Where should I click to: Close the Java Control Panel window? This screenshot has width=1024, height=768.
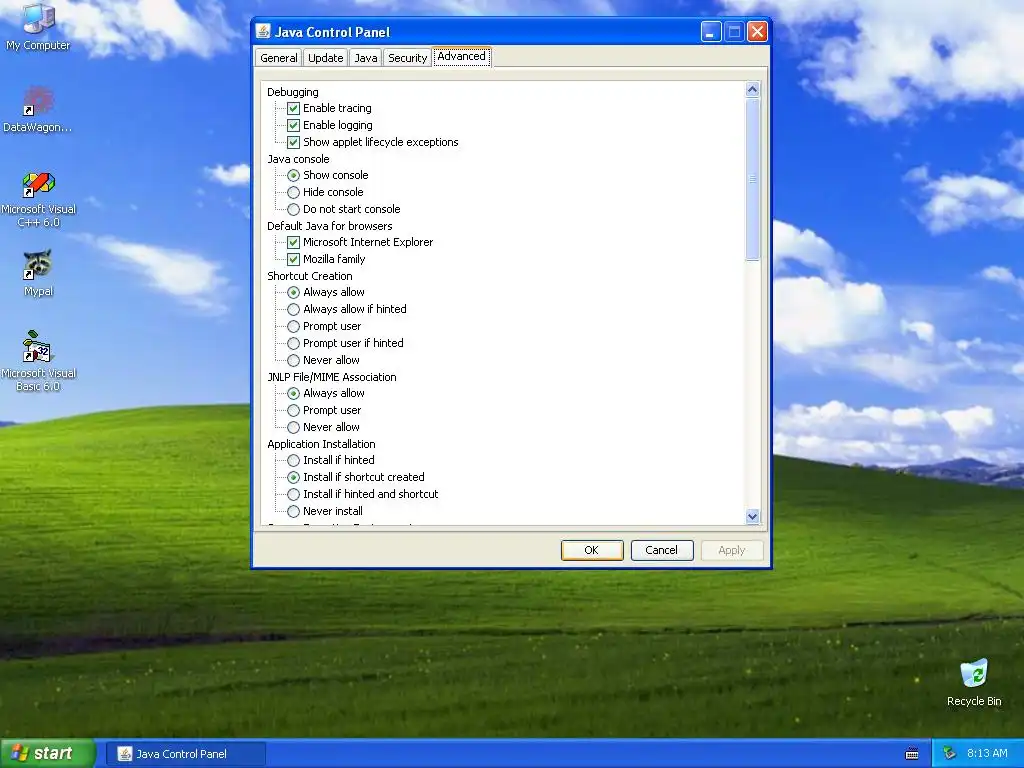757,31
